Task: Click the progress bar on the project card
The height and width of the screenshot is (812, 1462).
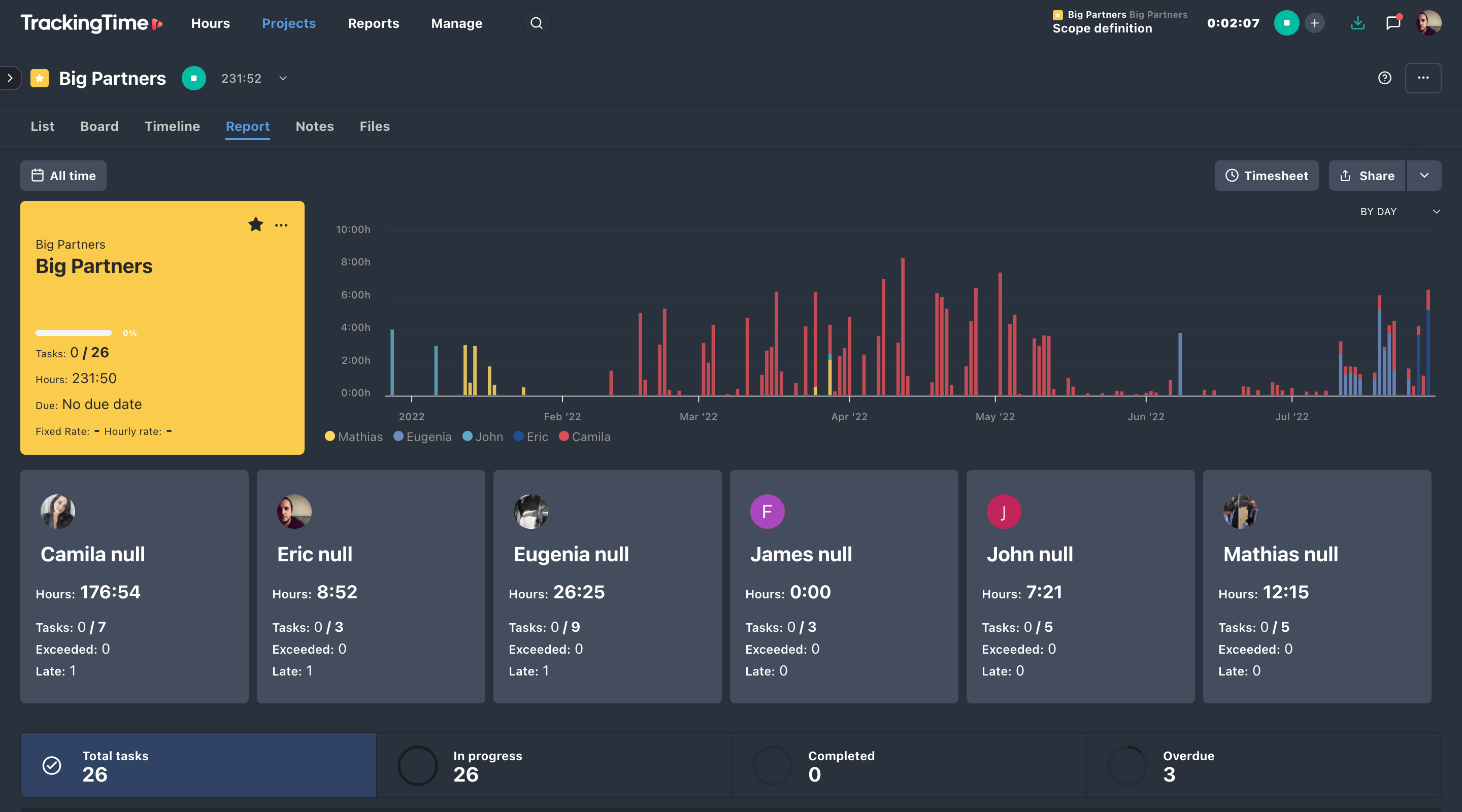Action: (x=73, y=333)
